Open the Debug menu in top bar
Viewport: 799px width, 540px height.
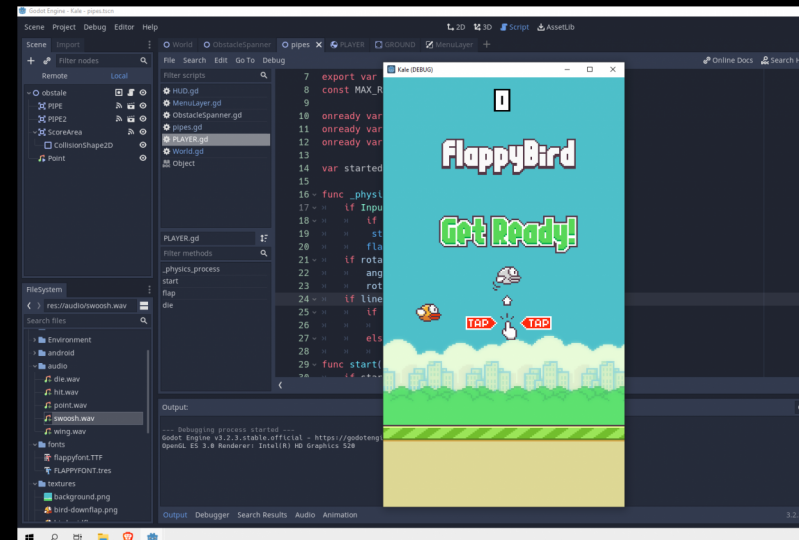click(95, 27)
